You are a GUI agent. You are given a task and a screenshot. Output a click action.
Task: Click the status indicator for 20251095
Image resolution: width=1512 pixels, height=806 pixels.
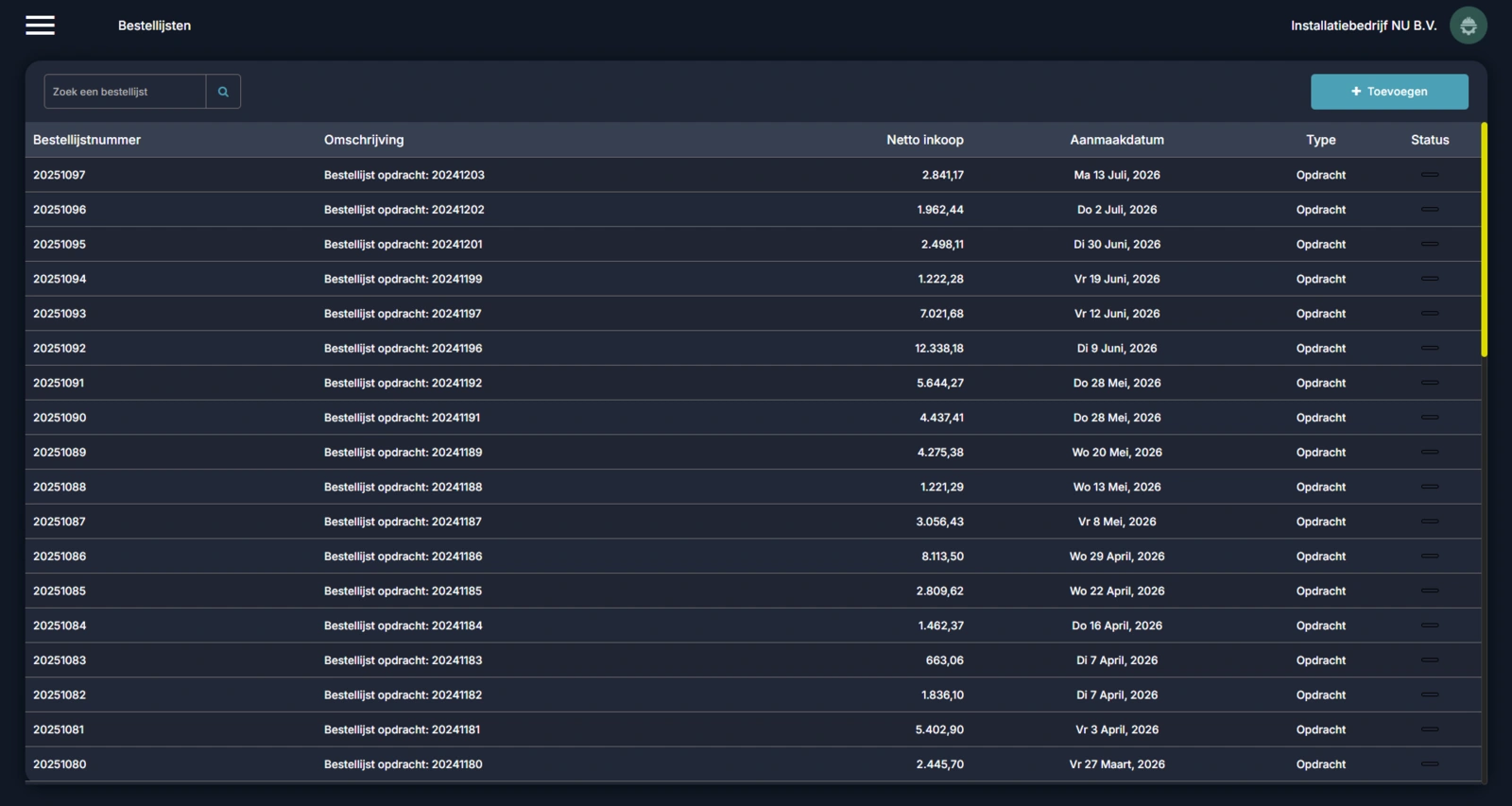1430,244
